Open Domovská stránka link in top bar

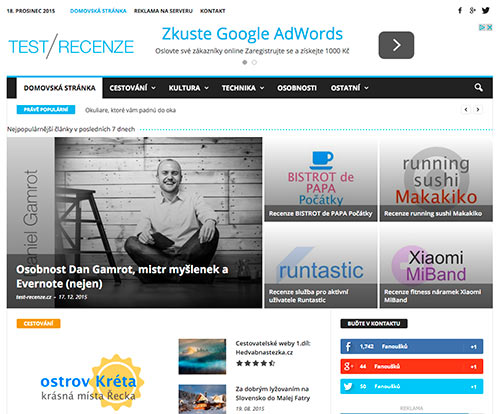coord(98,11)
